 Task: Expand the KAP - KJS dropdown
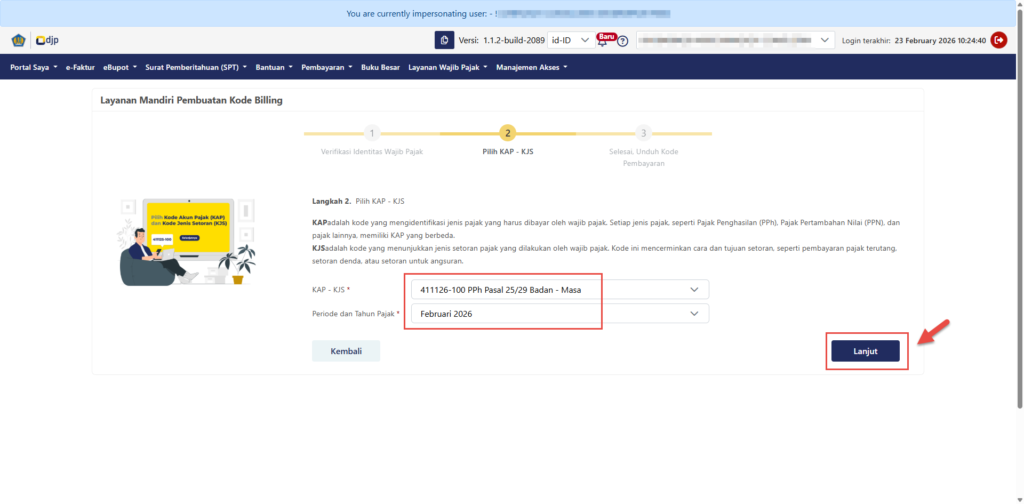click(559, 290)
